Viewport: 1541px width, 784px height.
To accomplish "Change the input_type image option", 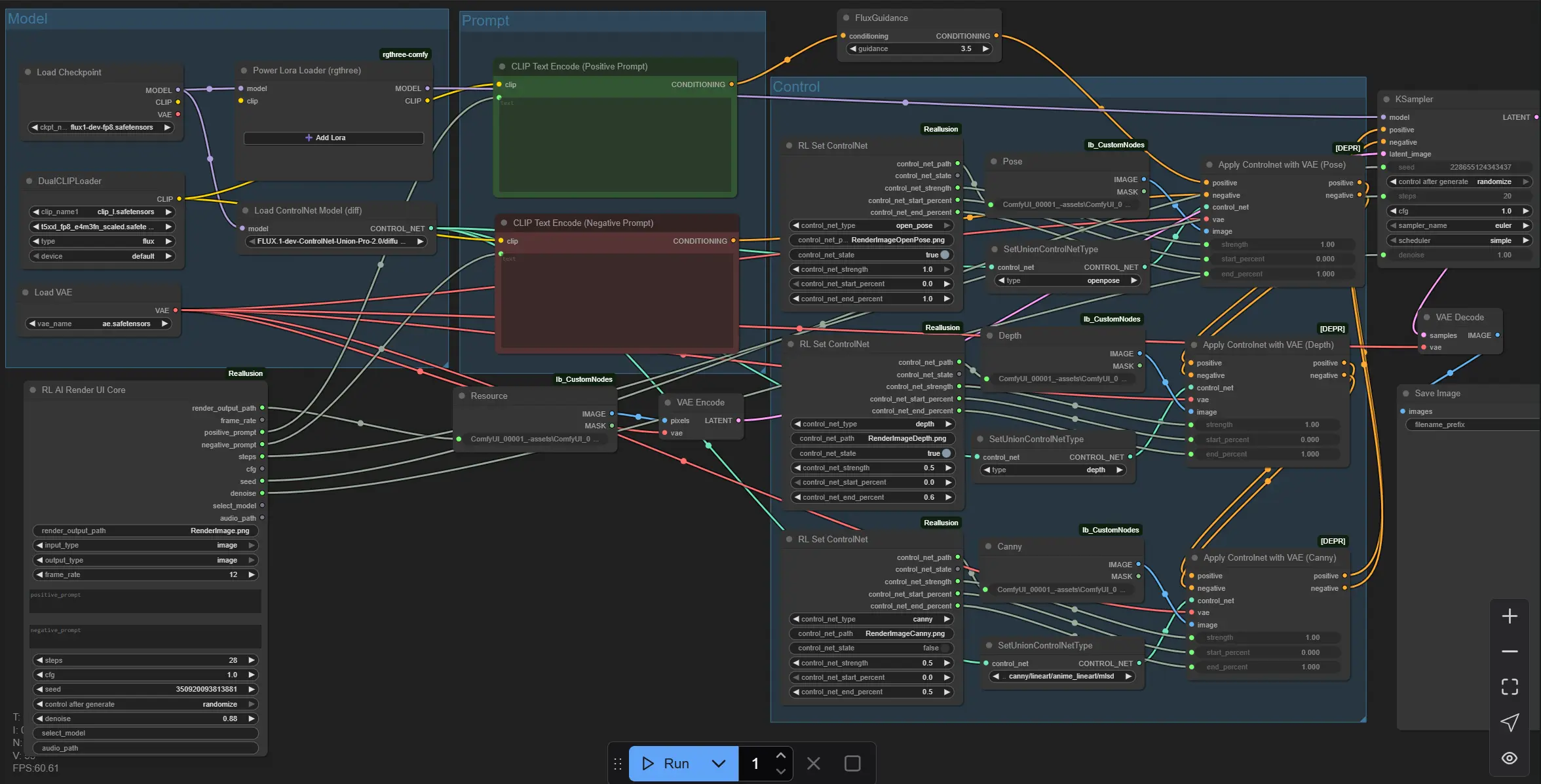I will 145,545.
